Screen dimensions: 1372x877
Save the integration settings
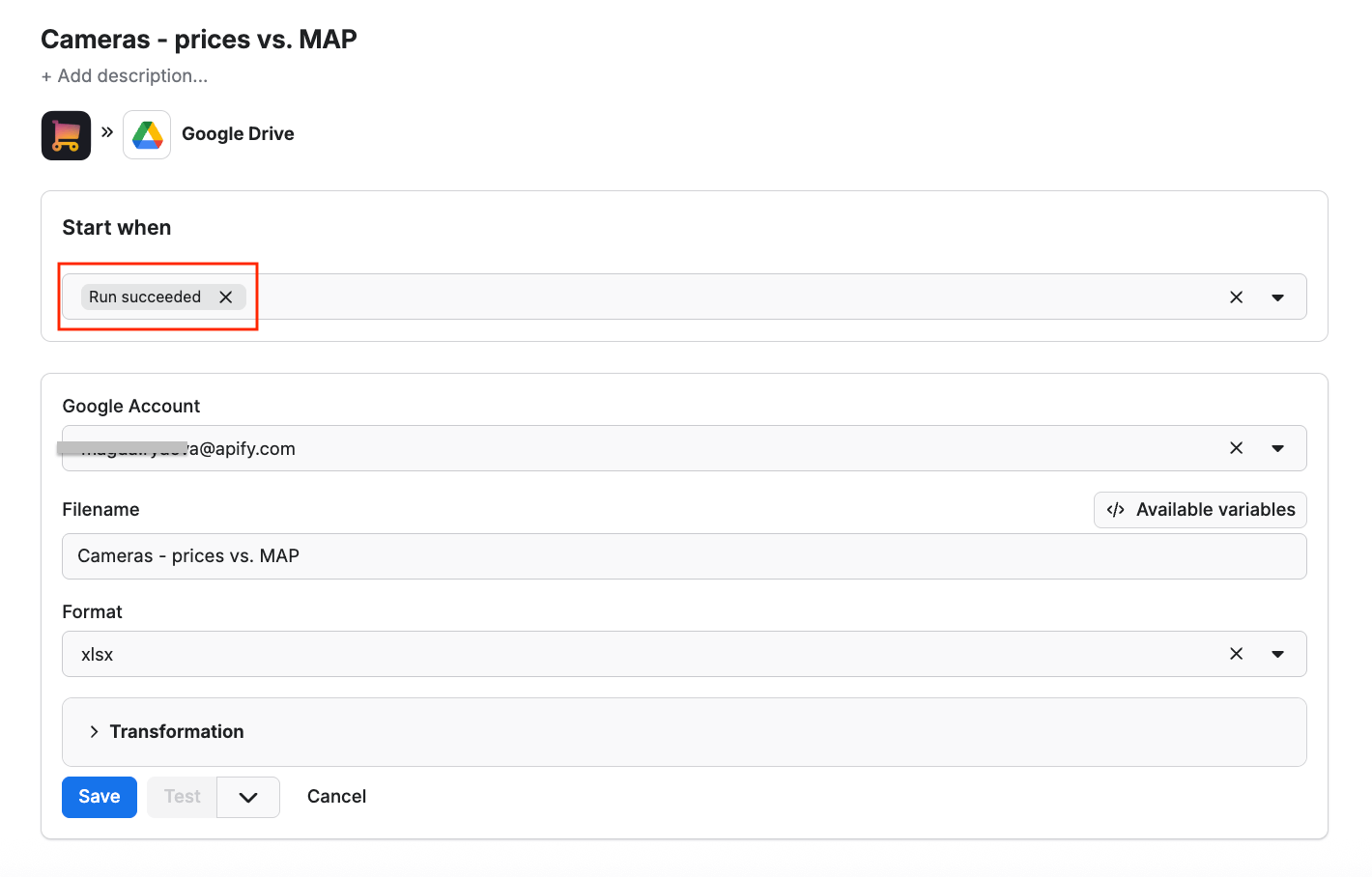tap(100, 797)
